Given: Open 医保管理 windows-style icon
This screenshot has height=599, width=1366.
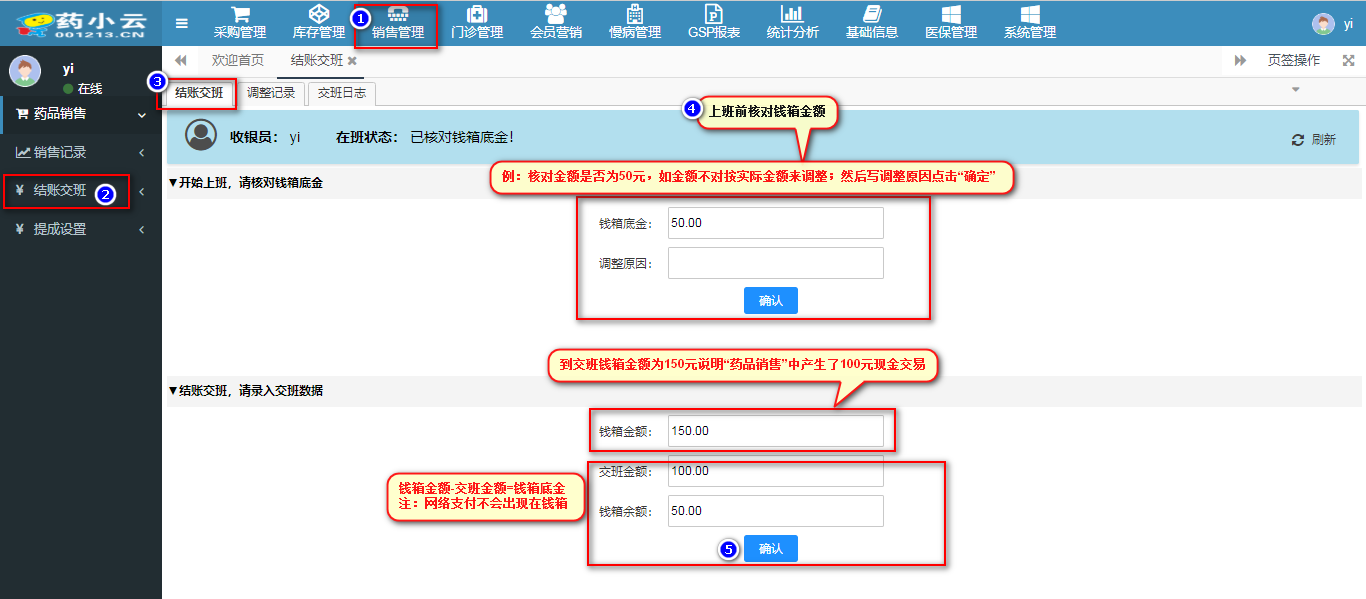Looking at the screenshot, I should (951, 14).
